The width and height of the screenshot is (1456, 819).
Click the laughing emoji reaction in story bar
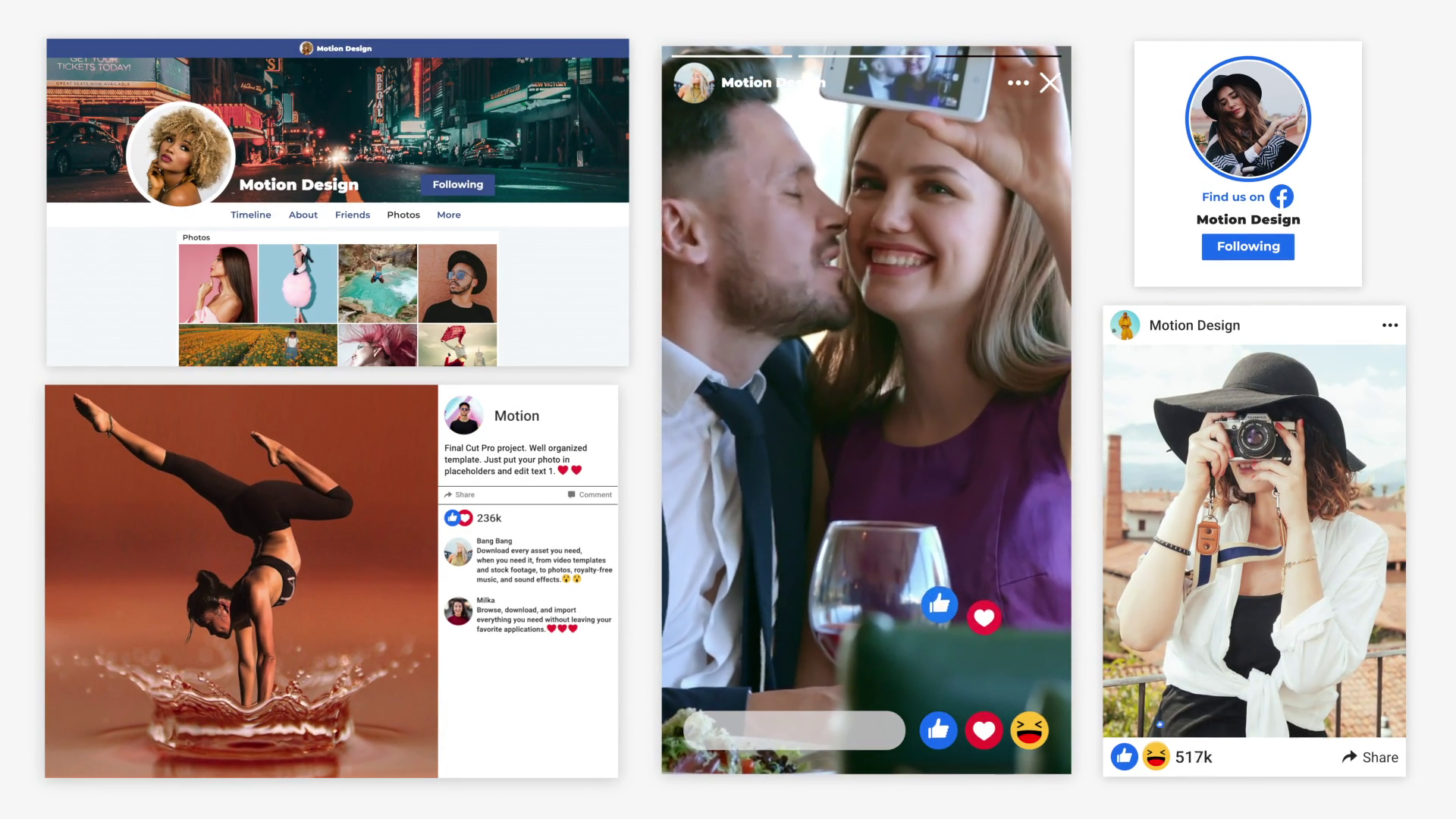[x=1029, y=730]
